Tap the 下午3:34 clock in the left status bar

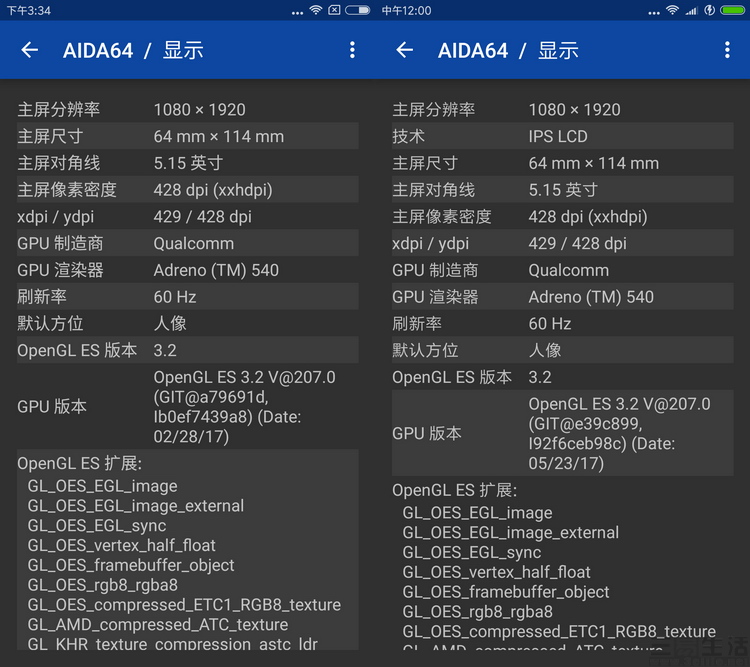[29, 11]
